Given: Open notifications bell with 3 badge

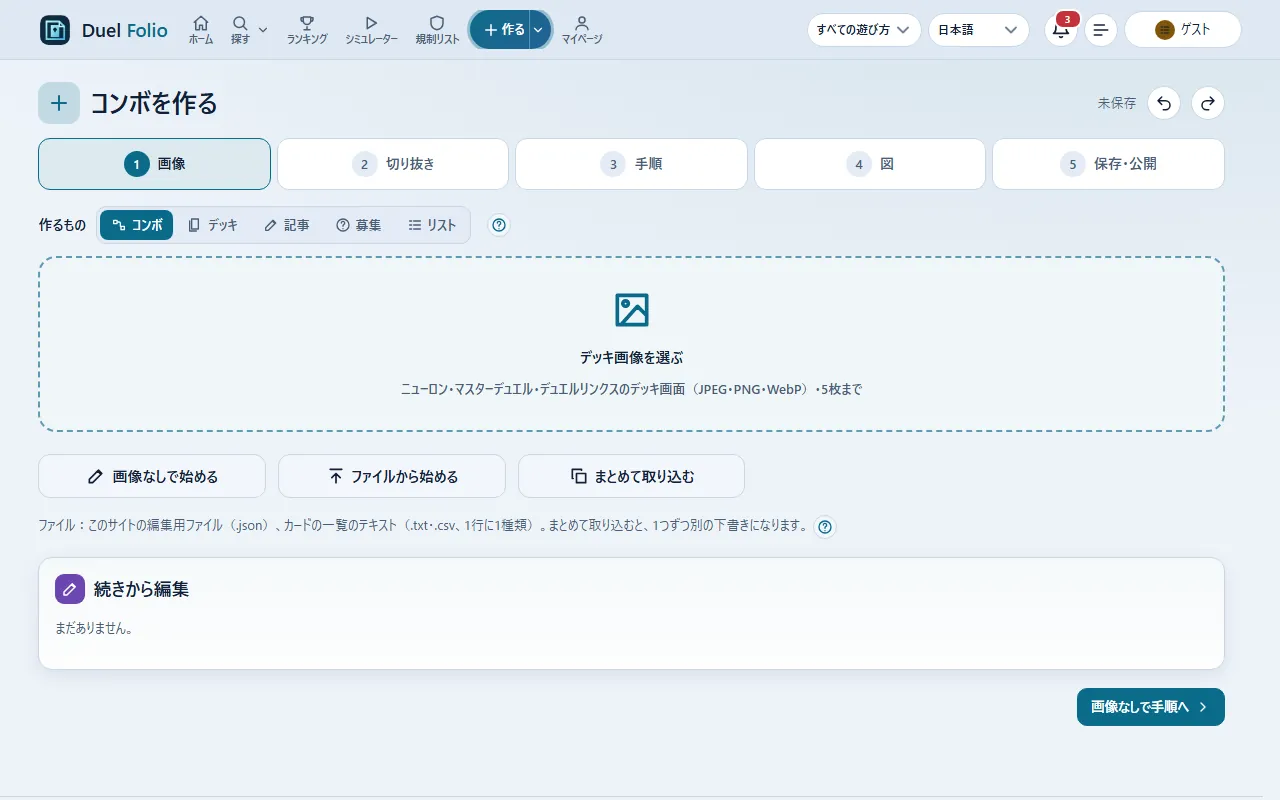Looking at the screenshot, I should [1061, 30].
